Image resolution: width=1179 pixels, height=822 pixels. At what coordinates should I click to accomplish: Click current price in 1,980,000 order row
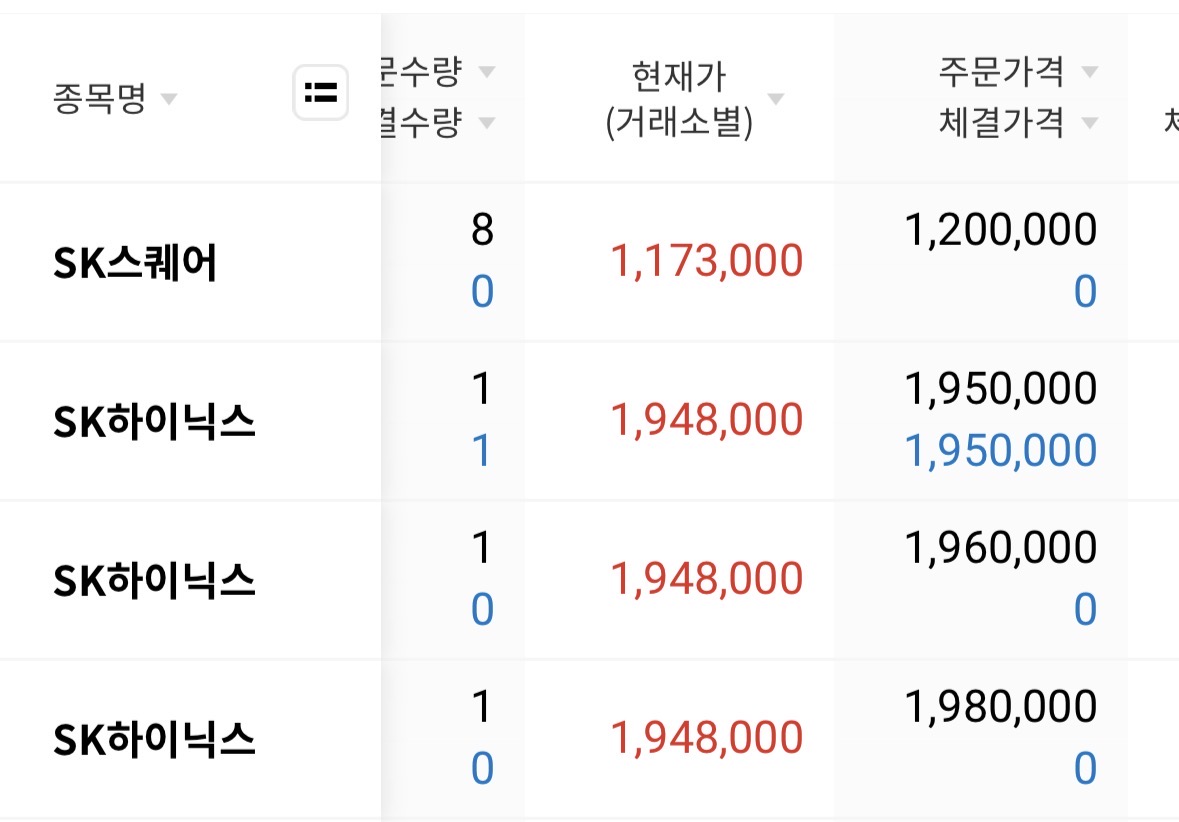706,738
